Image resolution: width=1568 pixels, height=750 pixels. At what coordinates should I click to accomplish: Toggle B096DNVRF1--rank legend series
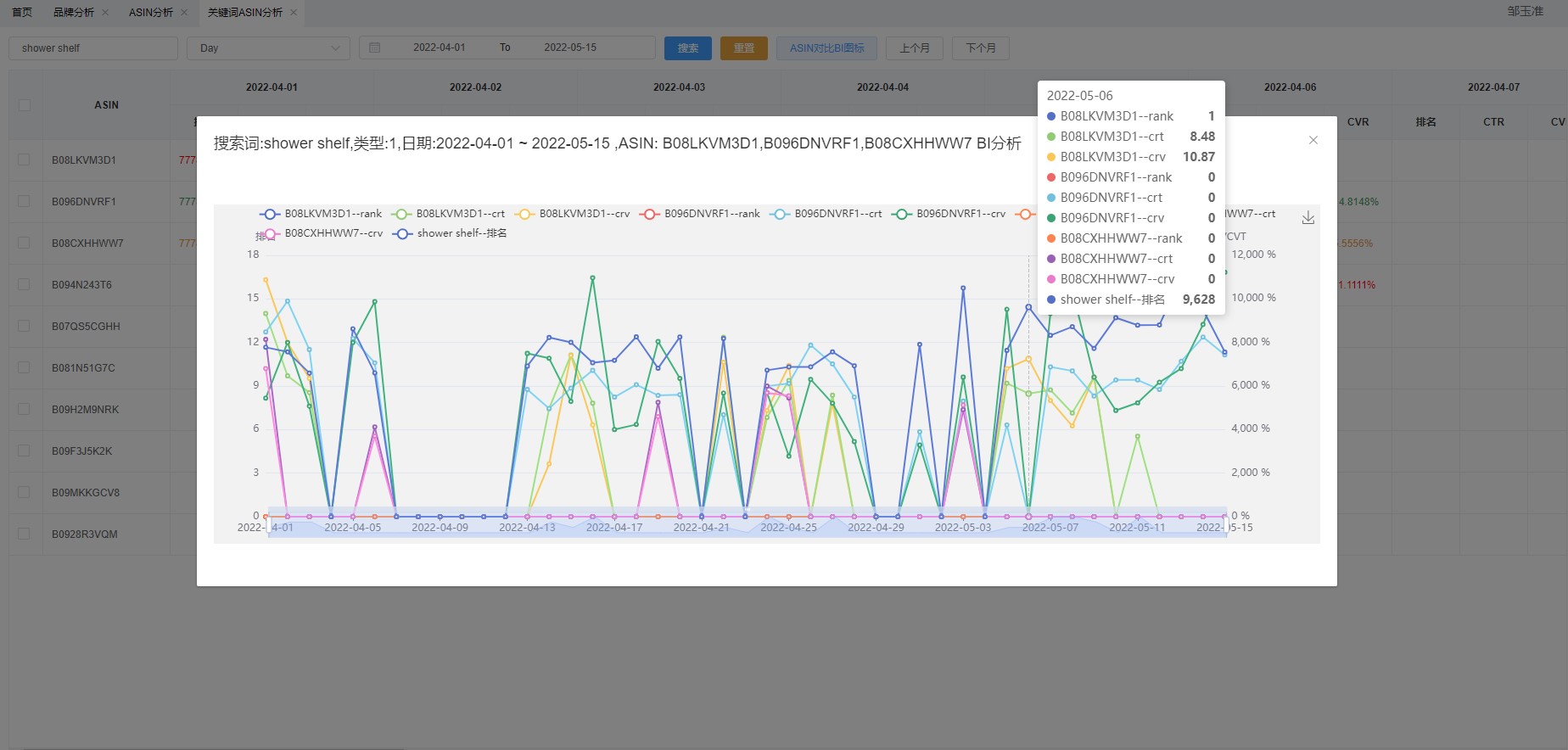click(700, 214)
